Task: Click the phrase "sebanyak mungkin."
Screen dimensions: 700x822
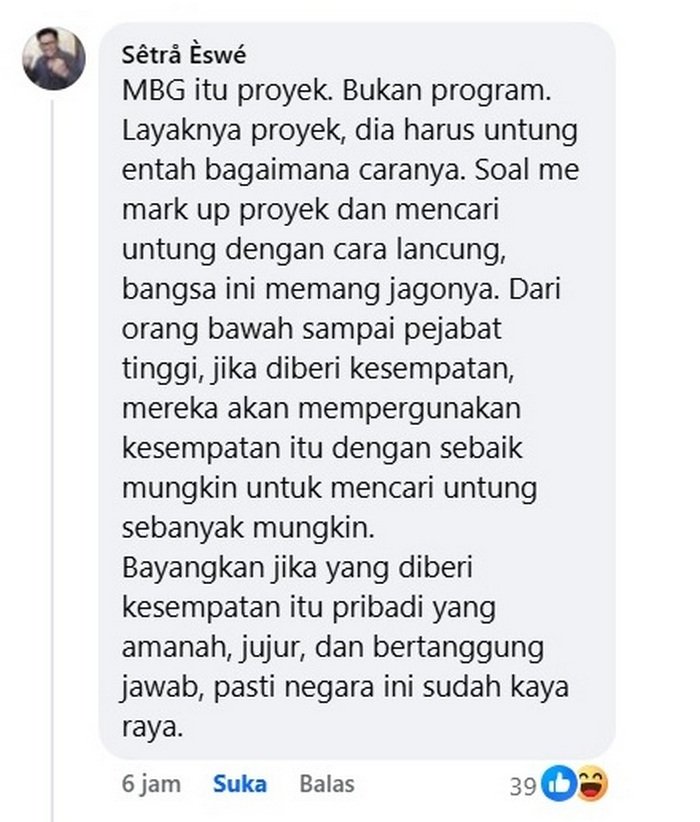Action: click(249, 528)
